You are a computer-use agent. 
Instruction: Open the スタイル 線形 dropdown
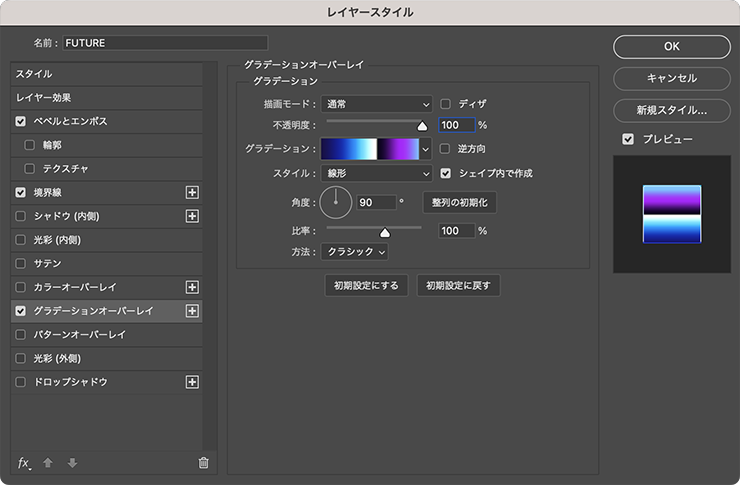point(376,173)
